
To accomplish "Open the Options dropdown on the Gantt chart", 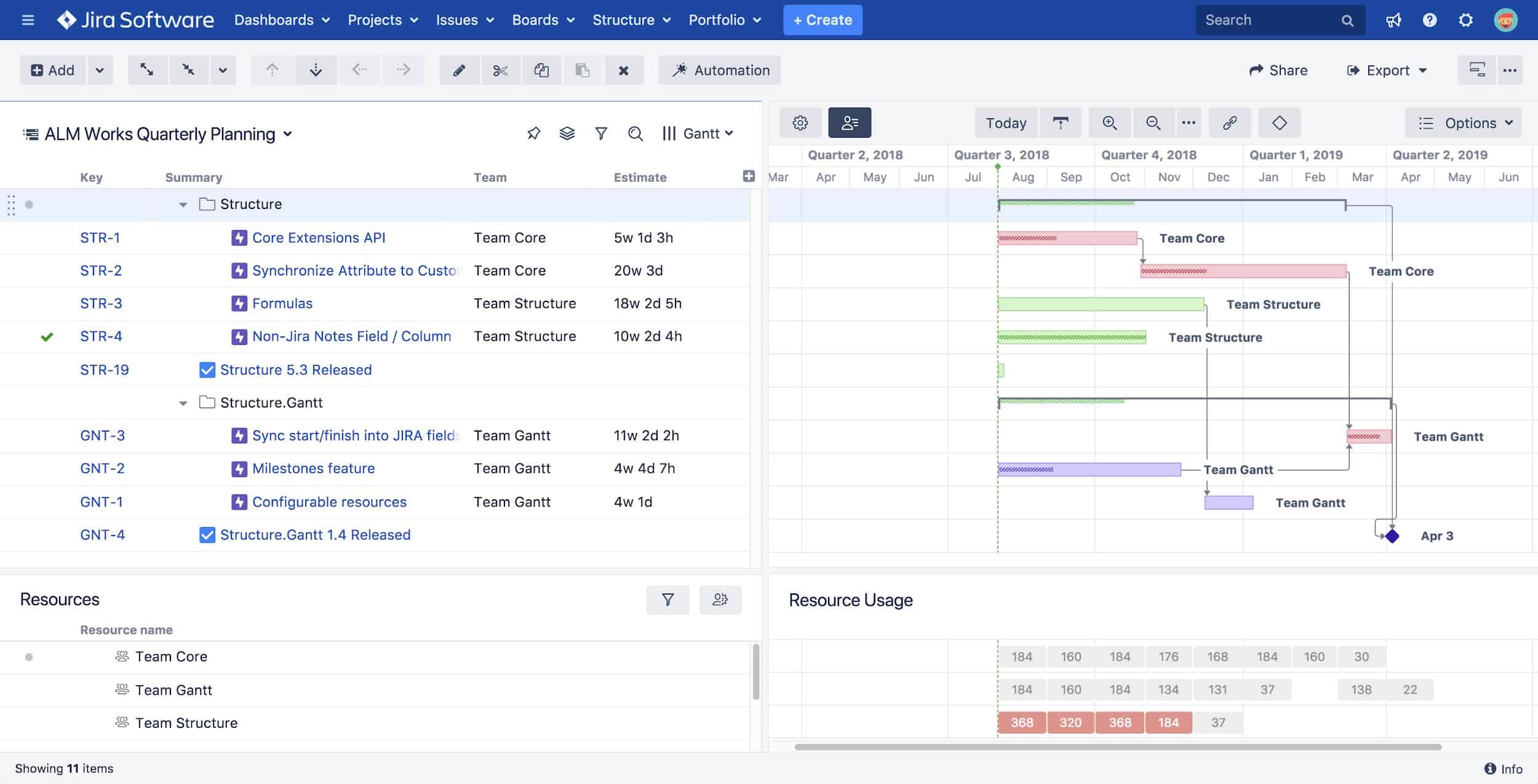I will tap(1464, 122).
